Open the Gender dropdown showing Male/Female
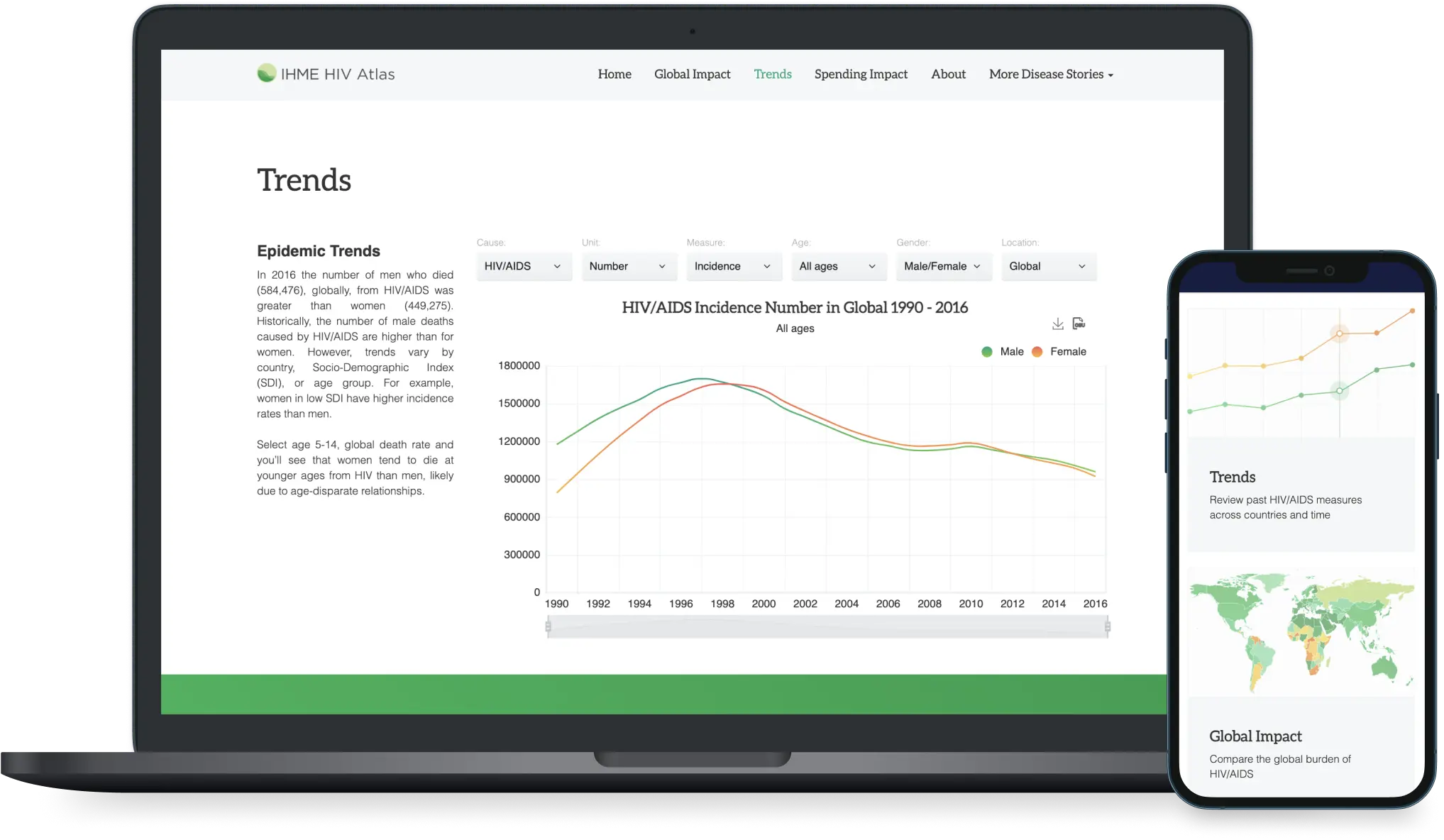This screenshot has height=840, width=1444. coord(944,266)
